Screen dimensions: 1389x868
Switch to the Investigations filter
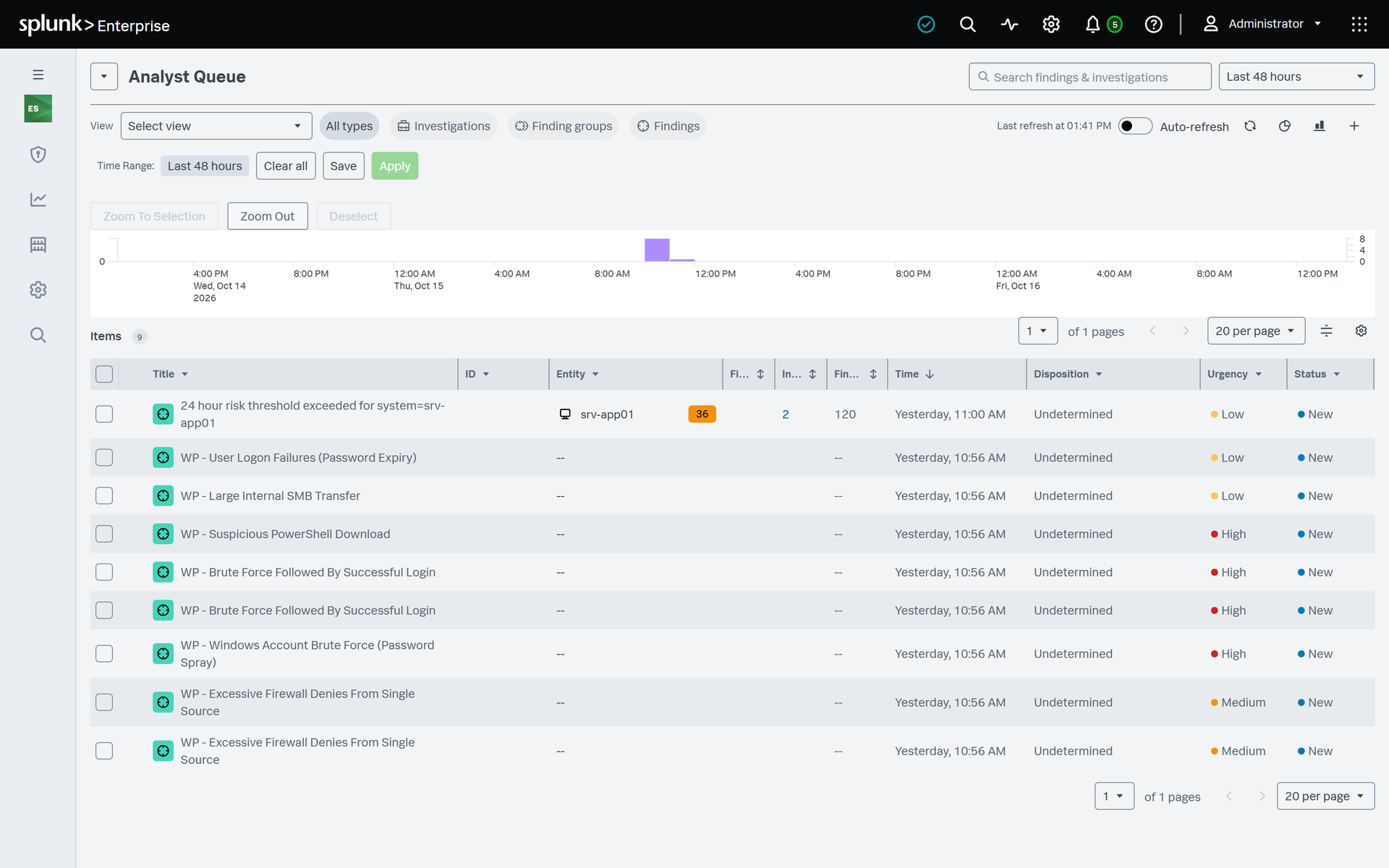pos(443,126)
